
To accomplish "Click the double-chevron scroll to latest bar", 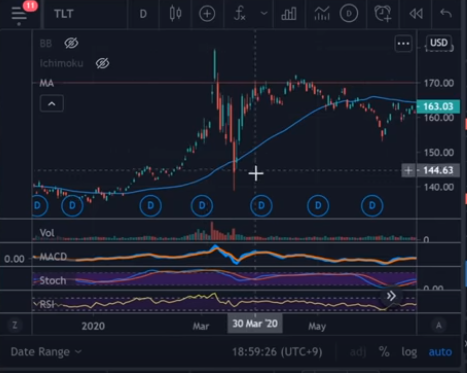I will pyautogui.click(x=391, y=296).
